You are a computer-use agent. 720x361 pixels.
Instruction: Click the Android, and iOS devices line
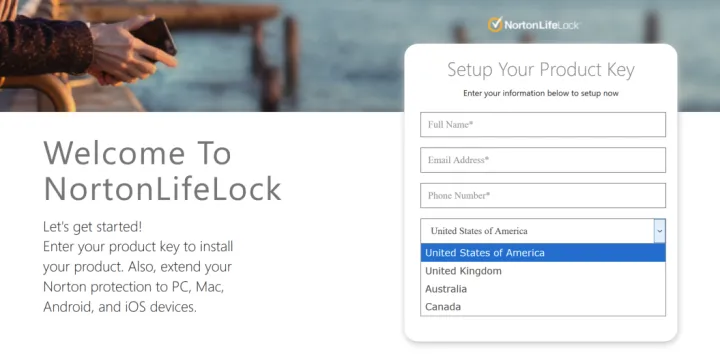pos(120,307)
